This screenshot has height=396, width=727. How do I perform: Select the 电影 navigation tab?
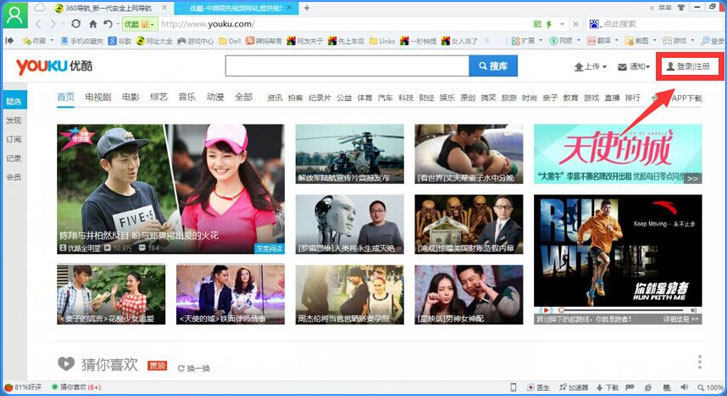pyautogui.click(x=130, y=97)
